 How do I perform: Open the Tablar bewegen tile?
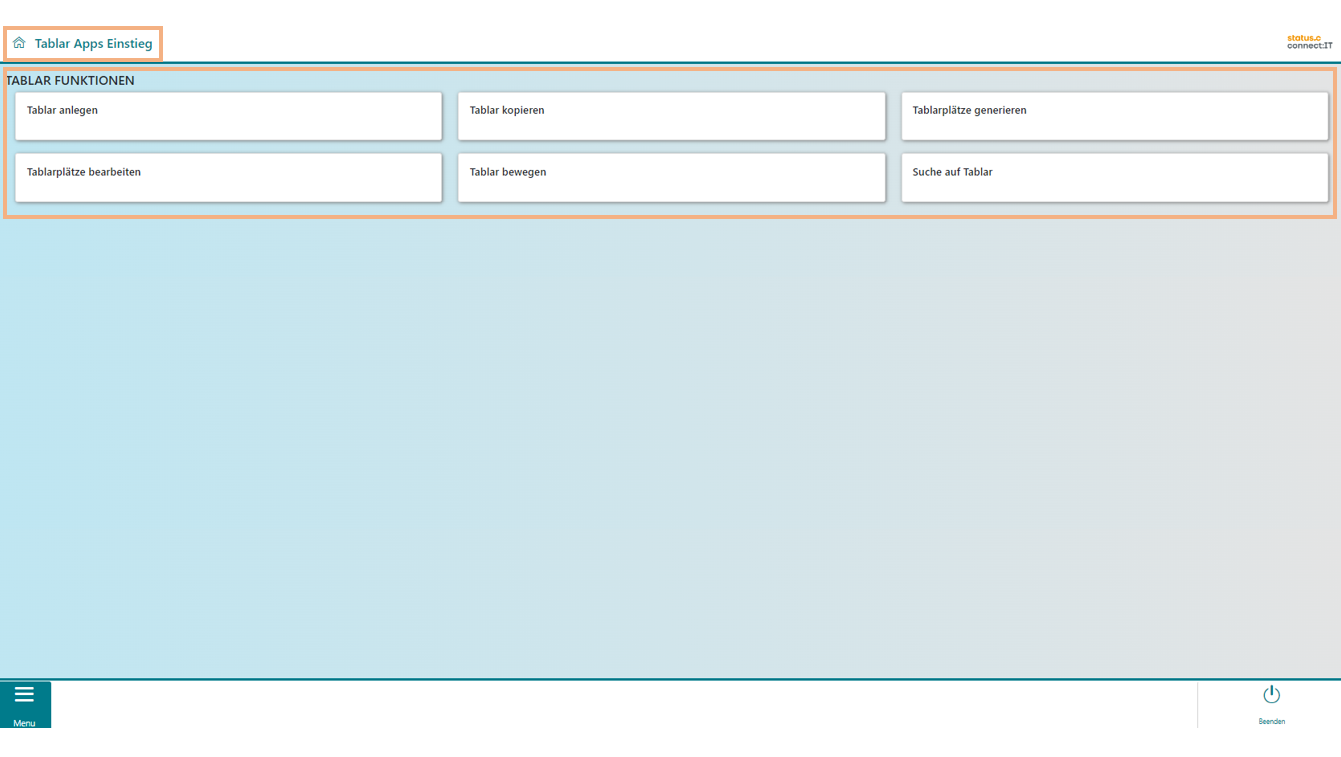(671, 177)
